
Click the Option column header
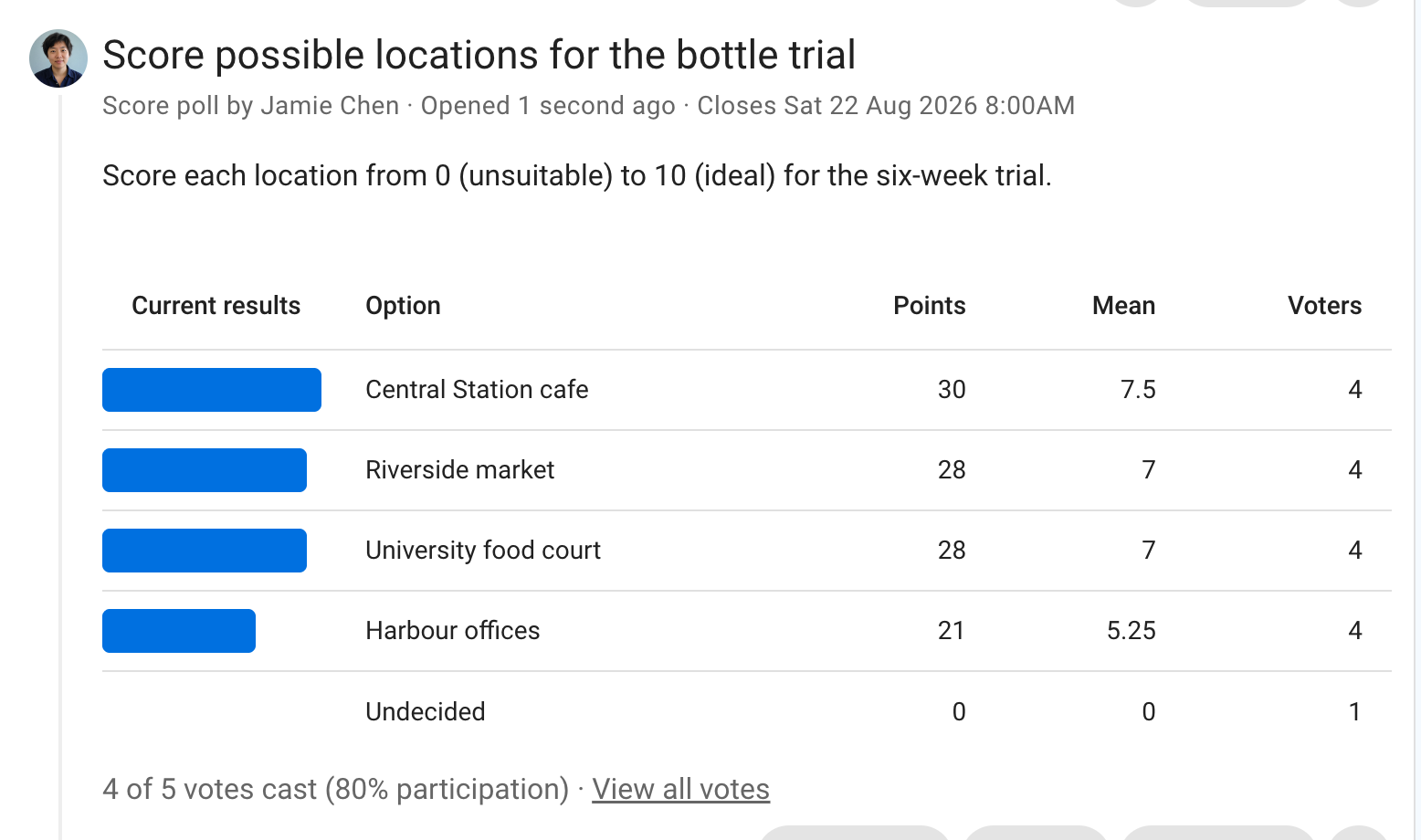[403, 306]
